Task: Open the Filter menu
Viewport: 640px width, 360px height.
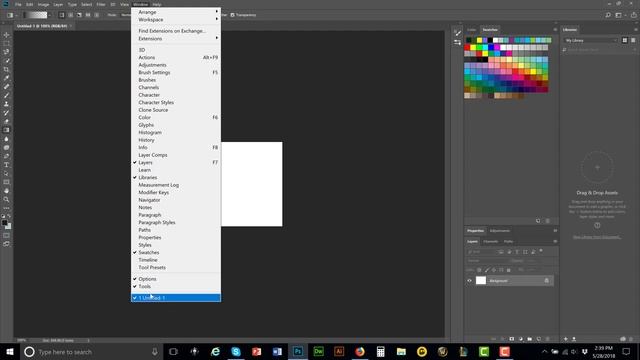Action: click(x=101, y=4)
